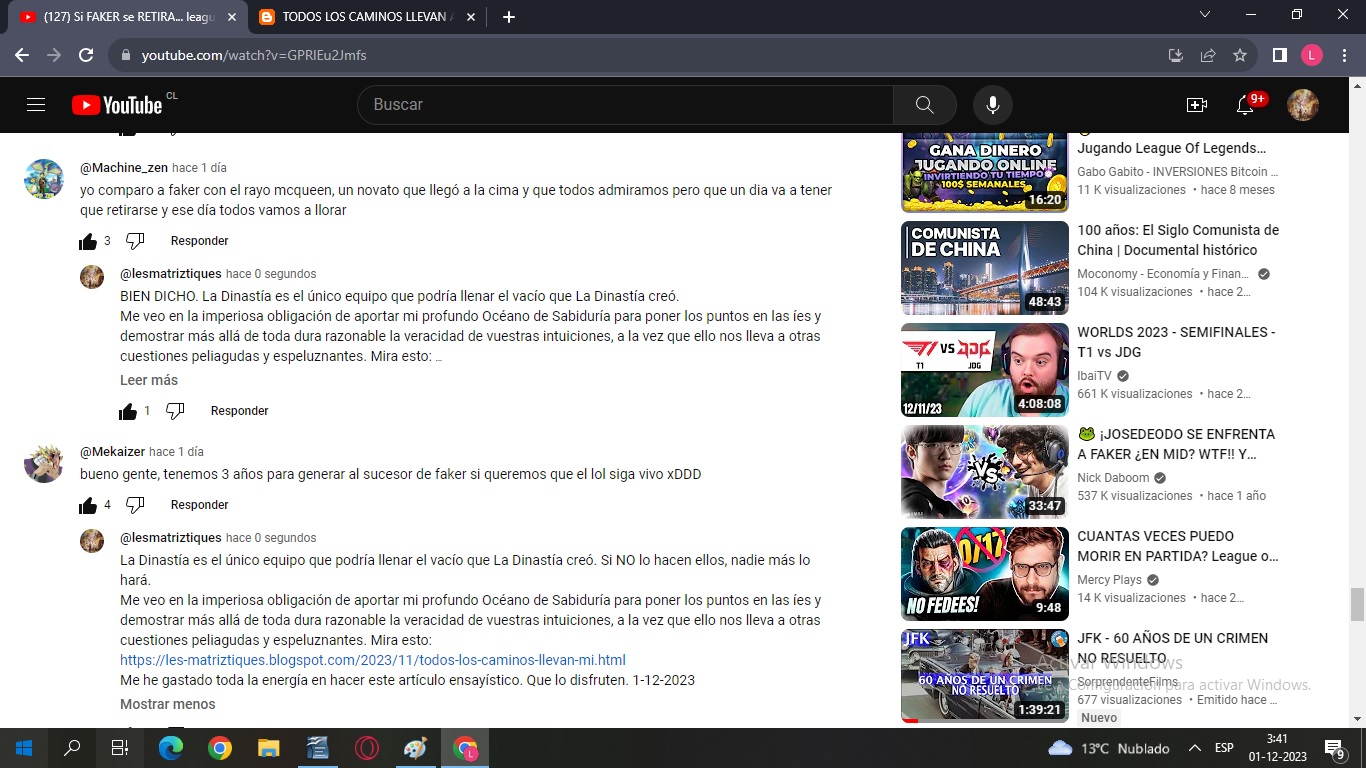Viewport: 1366px width, 768px height.
Task: Open the YouTube account avatar menu
Action: coord(1302,105)
